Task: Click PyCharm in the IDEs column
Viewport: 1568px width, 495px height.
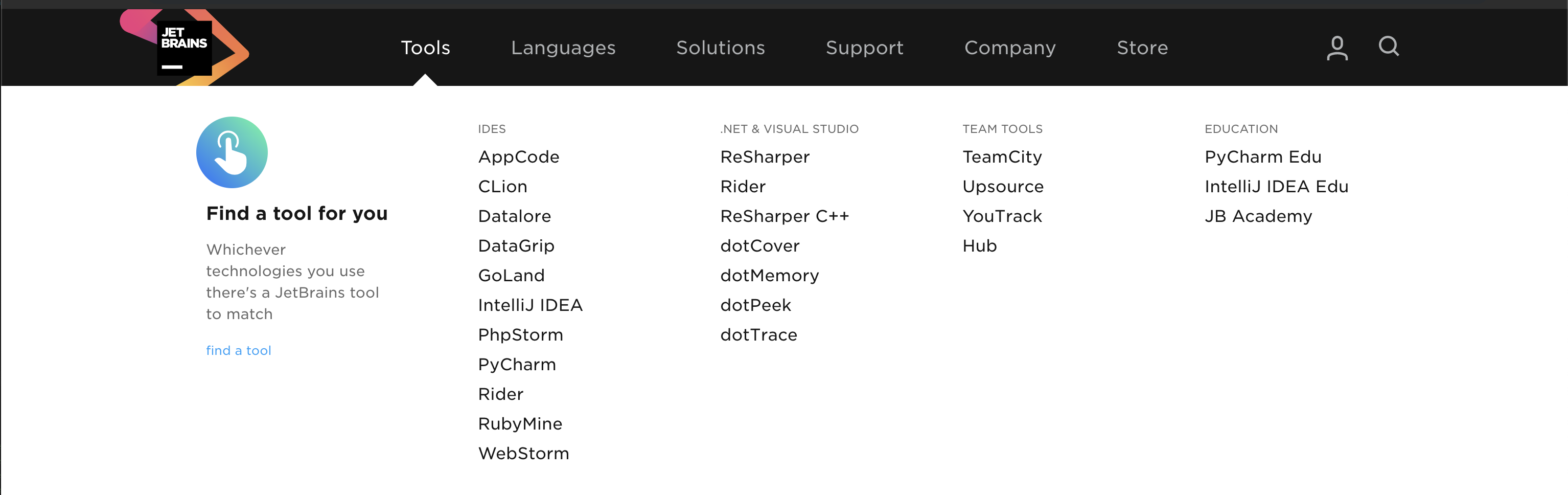Action: (517, 365)
